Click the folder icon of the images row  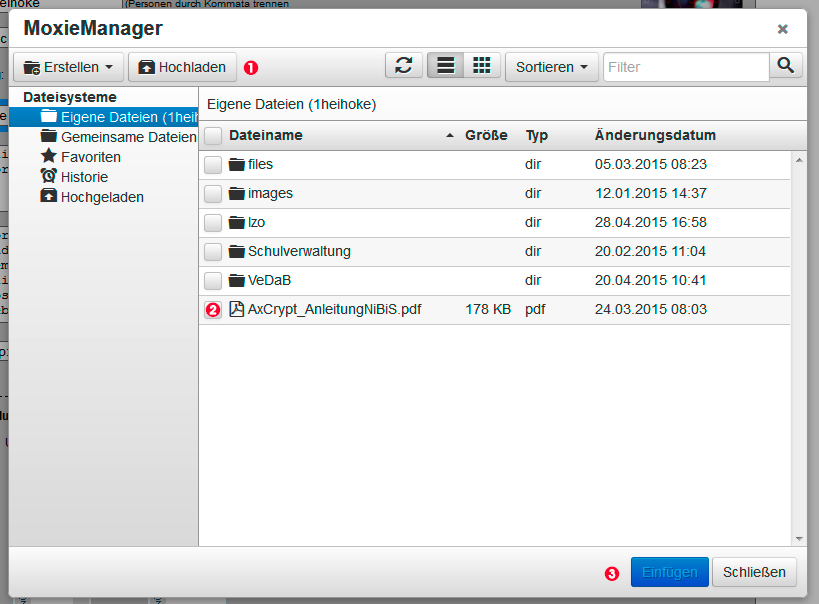(237, 193)
